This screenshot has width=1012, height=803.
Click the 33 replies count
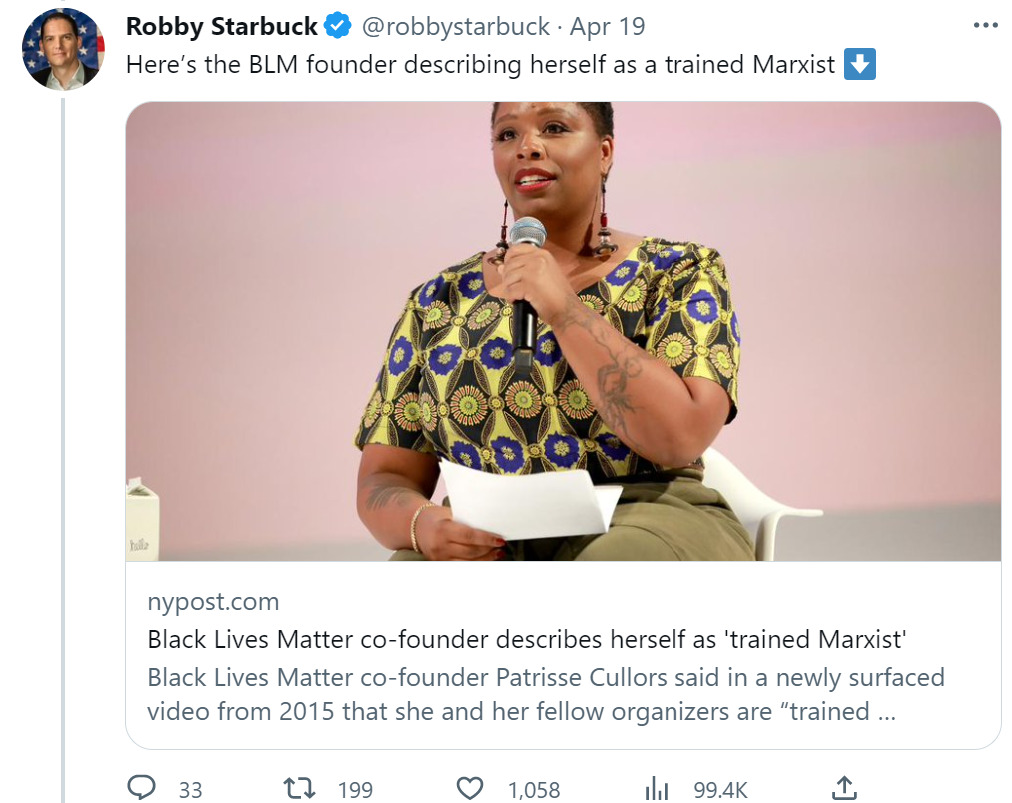click(x=190, y=789)
